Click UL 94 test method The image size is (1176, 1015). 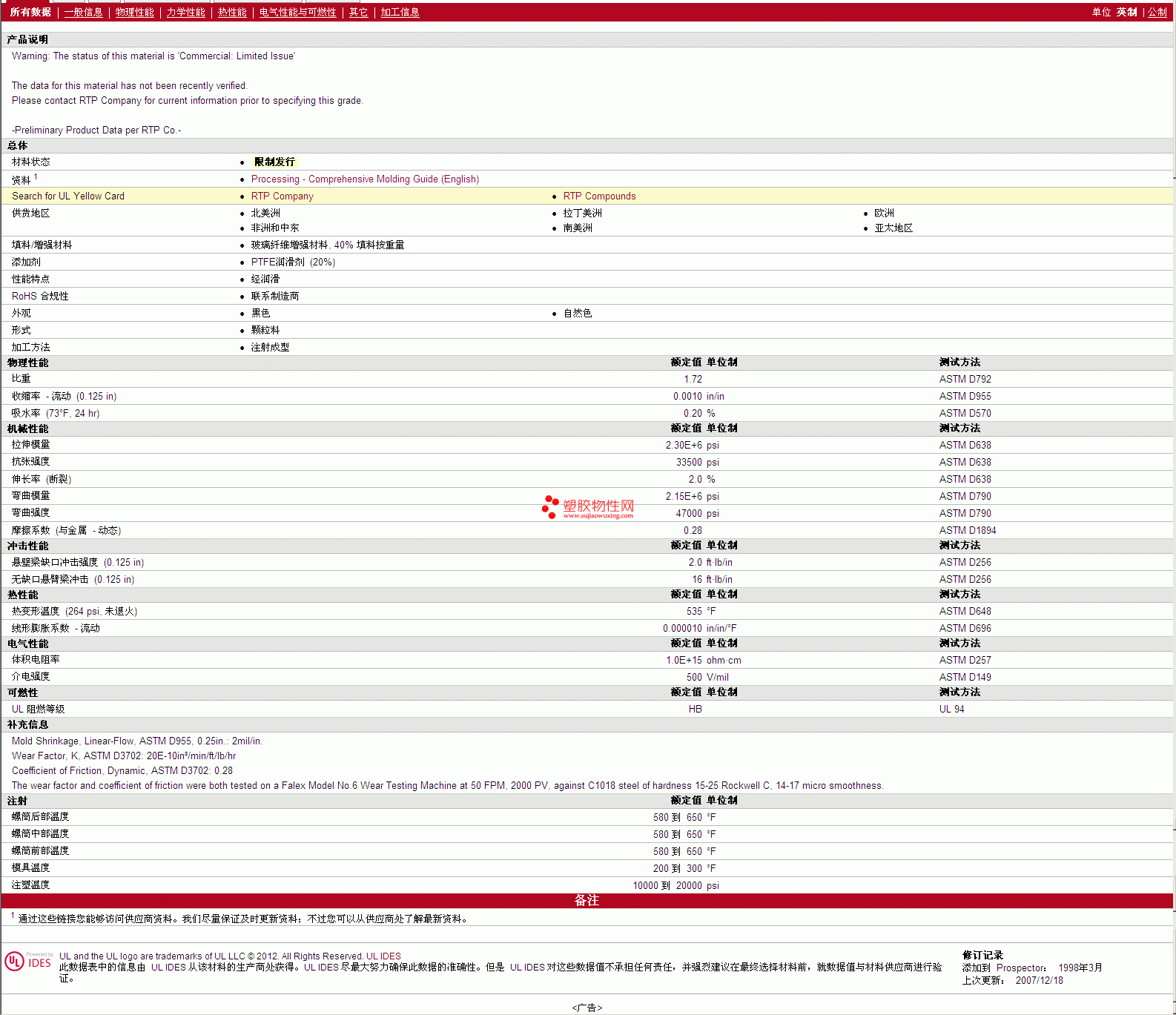[x=951, y=710]
